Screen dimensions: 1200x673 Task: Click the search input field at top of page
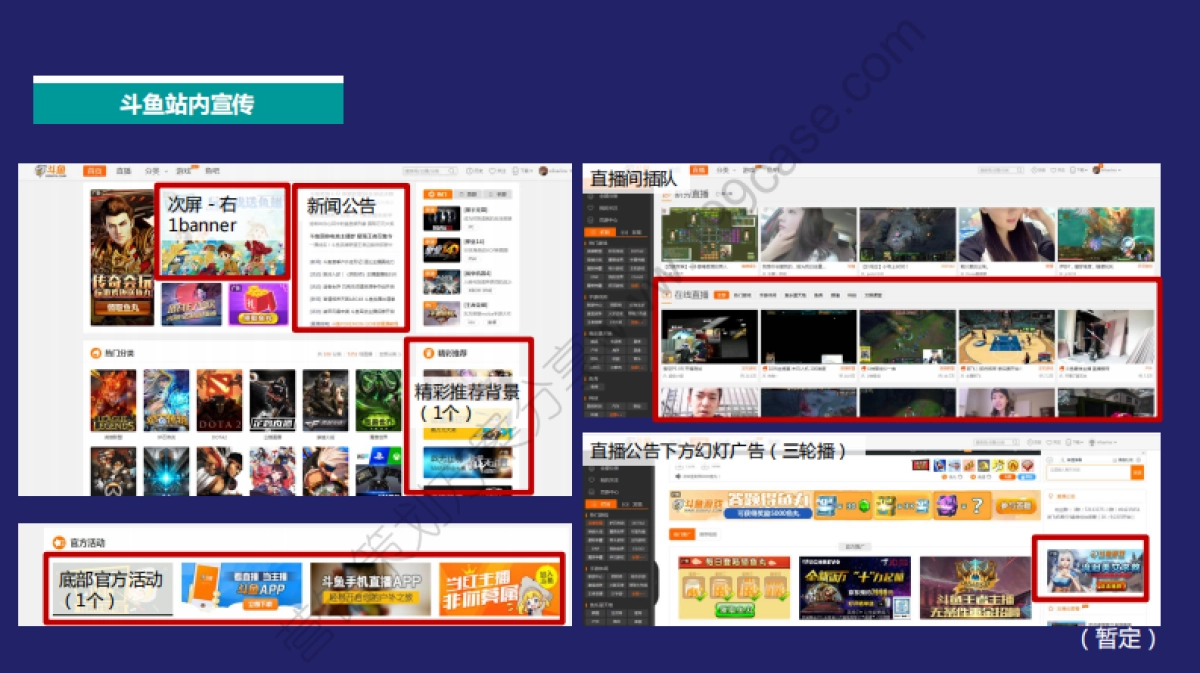pyautogui.click(x=424, y=171)
